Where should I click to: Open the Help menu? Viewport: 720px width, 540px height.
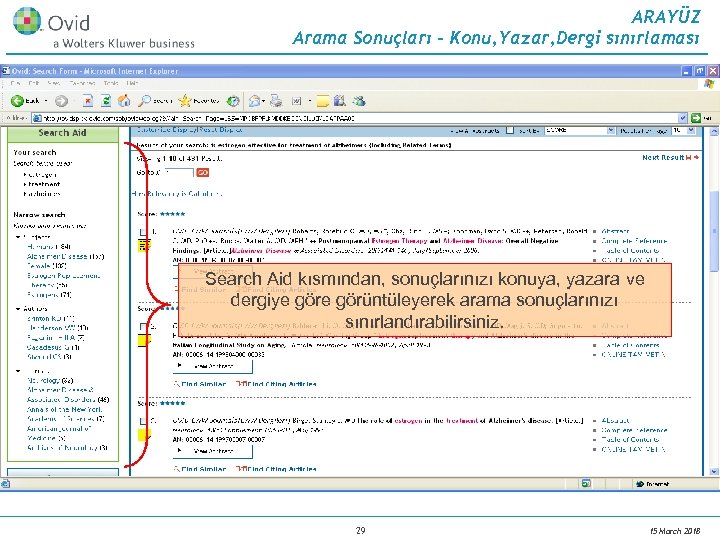click(132, 83)
